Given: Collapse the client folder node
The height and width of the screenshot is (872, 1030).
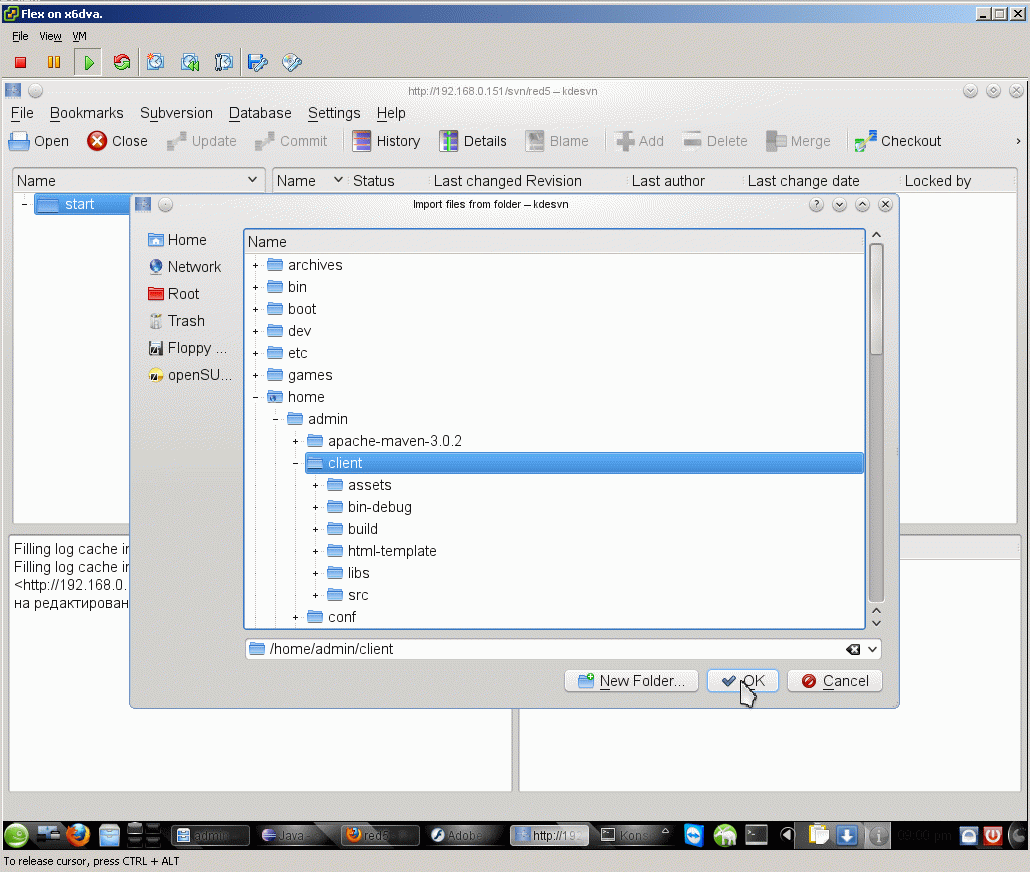Looking at the screenshot, I should click(296, 463).
